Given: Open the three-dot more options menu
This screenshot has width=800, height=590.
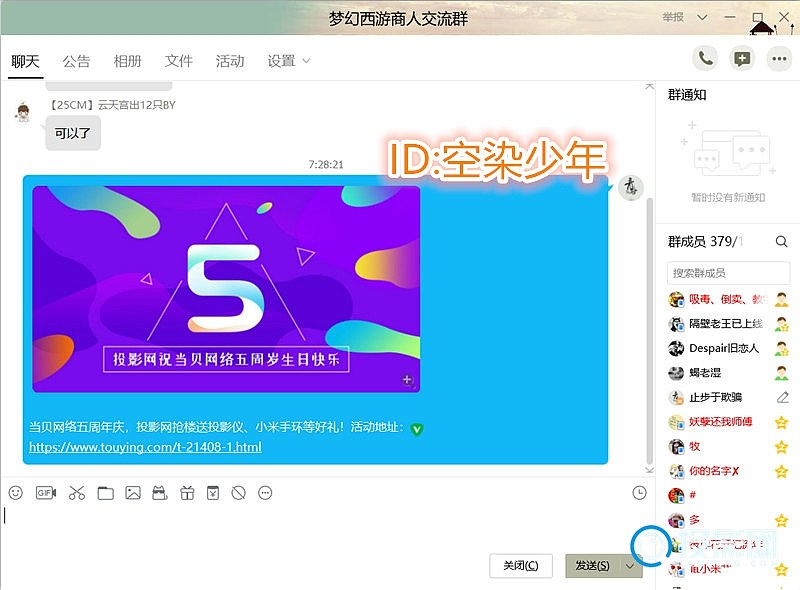Looking at the screenshot, I should coord(779,59).
